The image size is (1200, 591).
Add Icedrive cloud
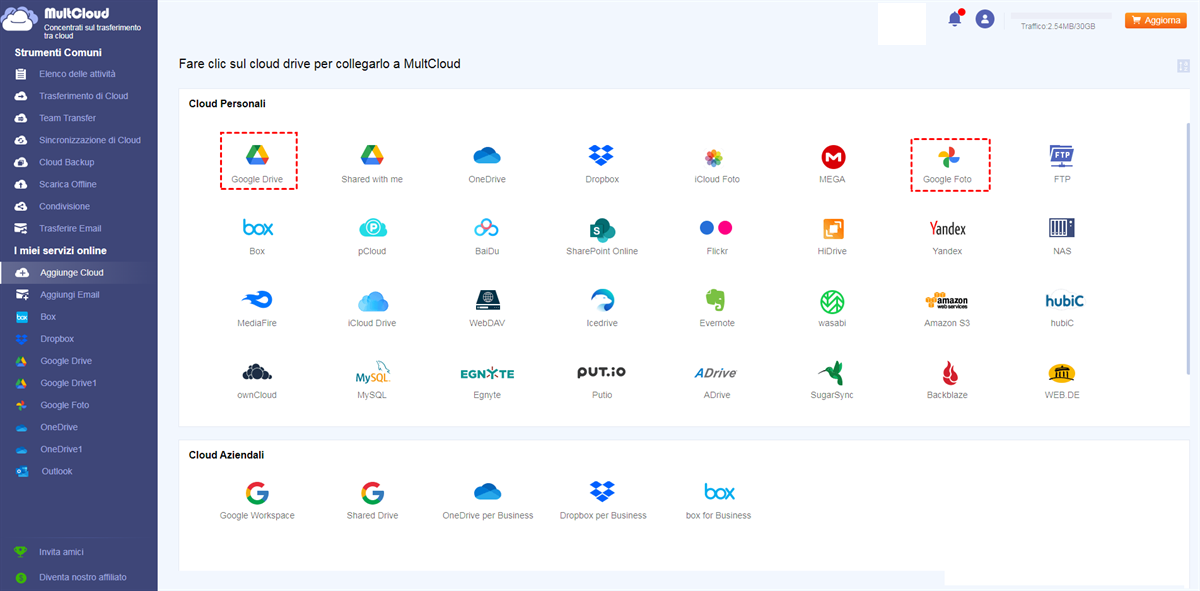(x=602, y=300)
